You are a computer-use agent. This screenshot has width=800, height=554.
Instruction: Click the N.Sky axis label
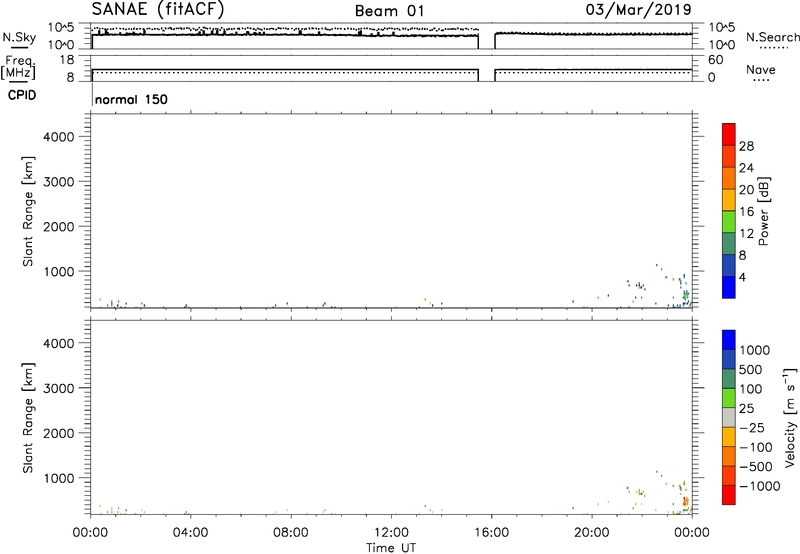point(19,37)
